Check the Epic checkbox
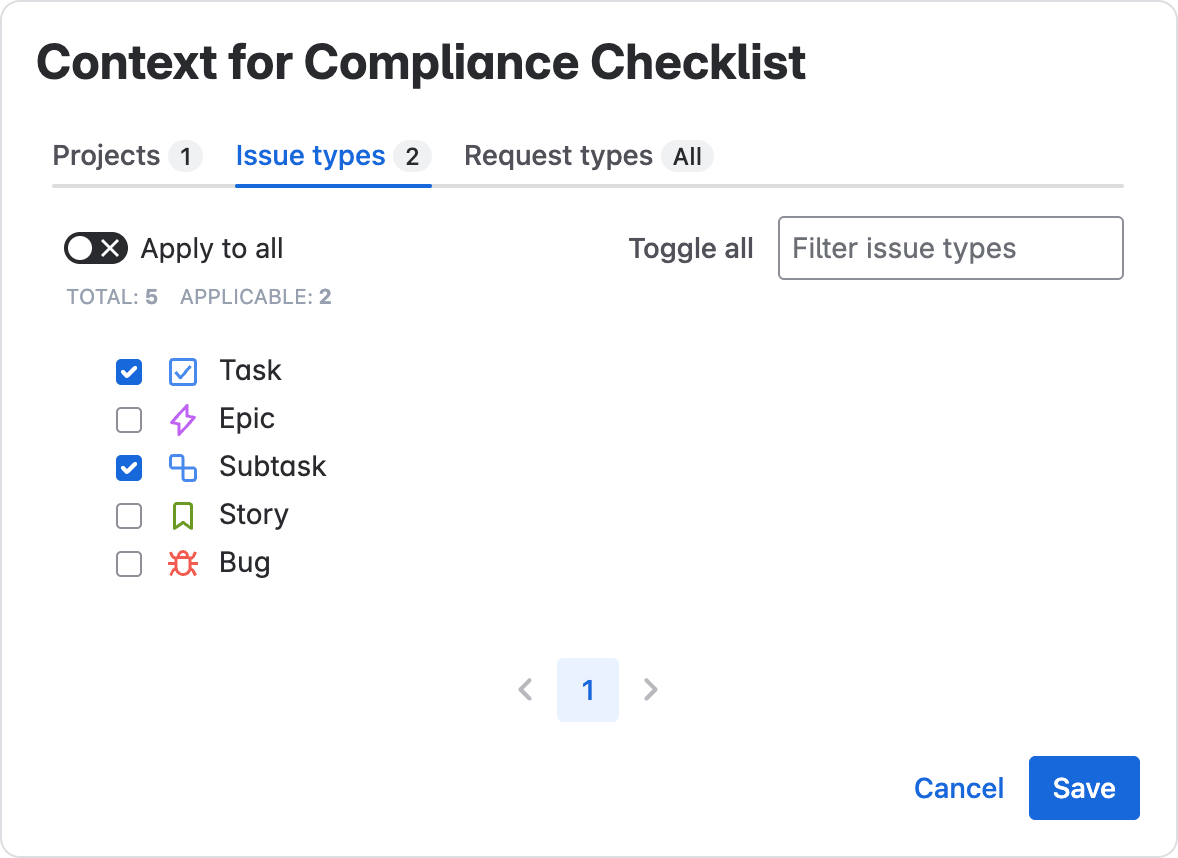This screenshot has width=1178, height=858. 129,420
